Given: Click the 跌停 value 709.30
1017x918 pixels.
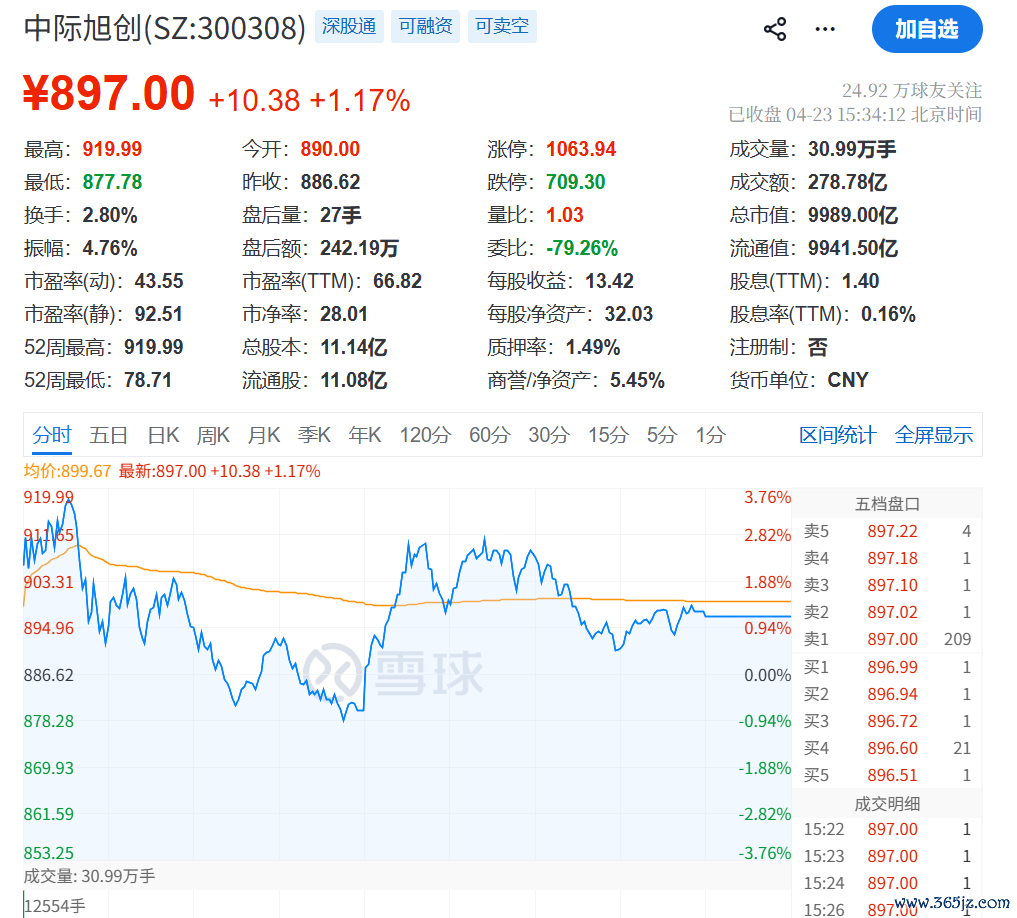Looking at the screenshot, I should (575, 182).
